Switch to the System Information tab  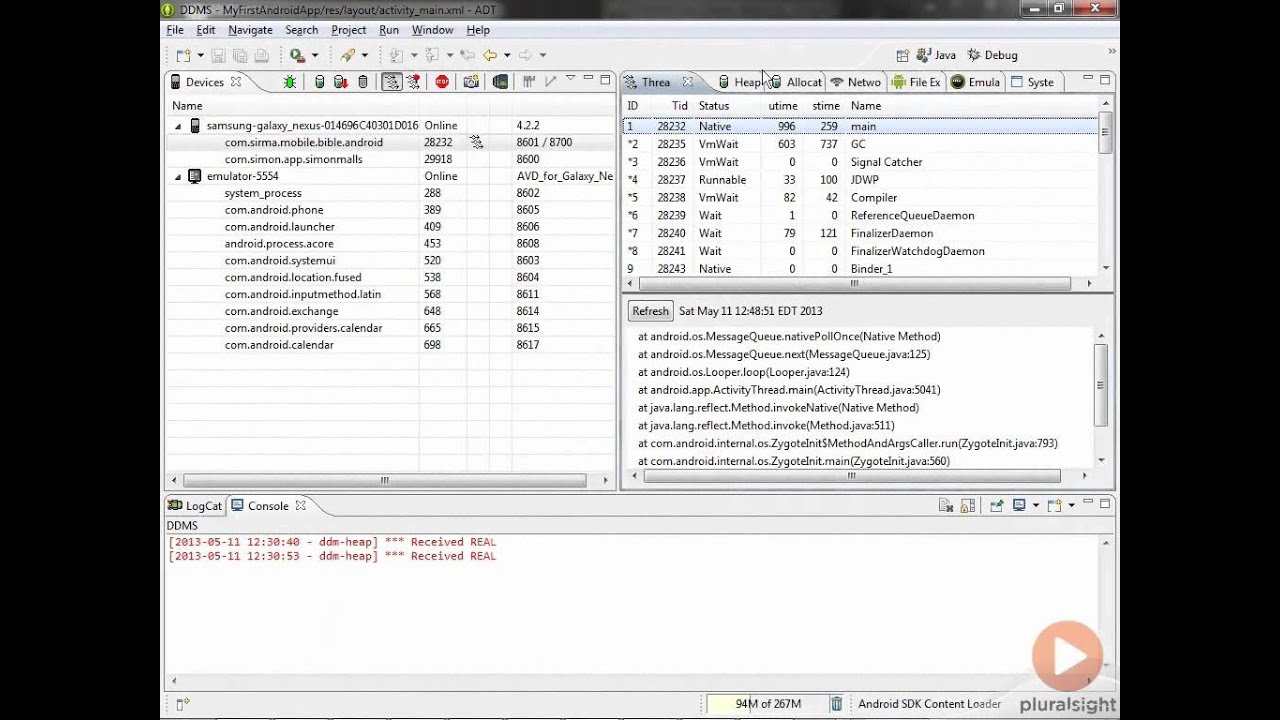click(1033, 82)
